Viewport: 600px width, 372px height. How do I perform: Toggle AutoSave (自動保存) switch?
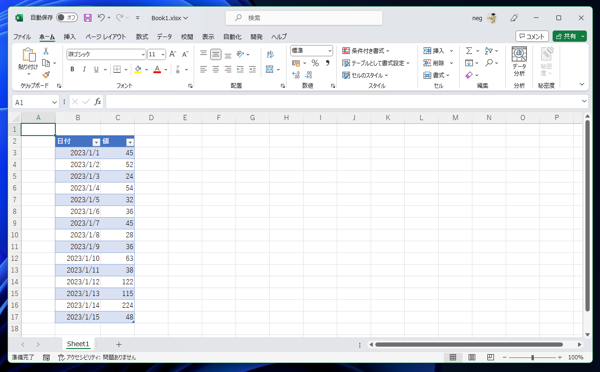pyautogui.click(x=67, y=18)
